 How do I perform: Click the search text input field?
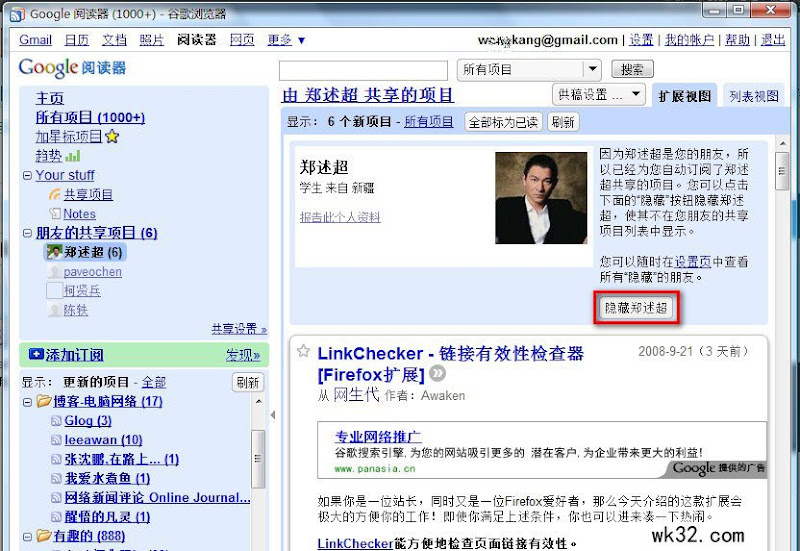363,70
